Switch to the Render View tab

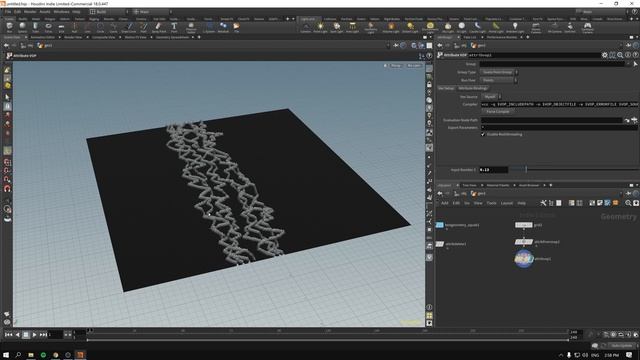pyautogui.click(x=73, y=37)
